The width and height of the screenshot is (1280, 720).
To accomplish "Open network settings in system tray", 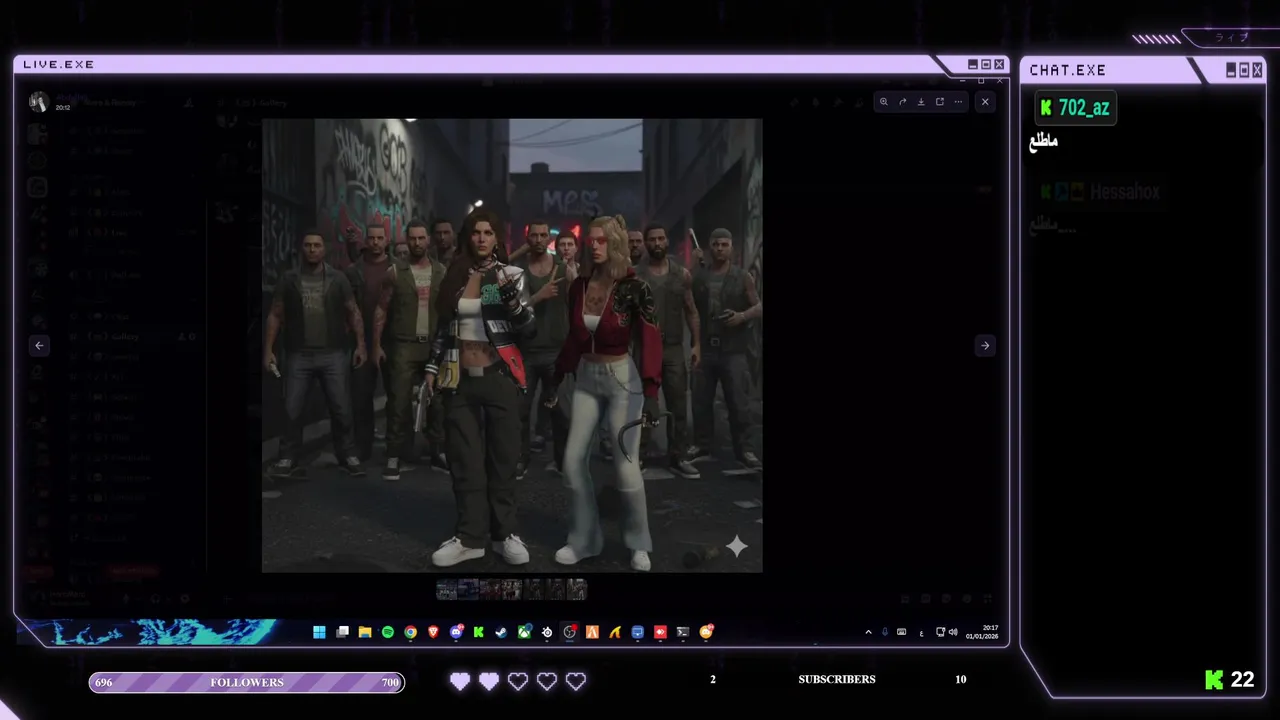I will (940, 632).
